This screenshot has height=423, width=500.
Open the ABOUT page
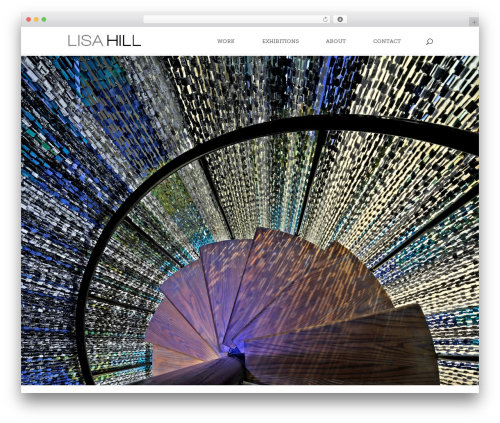[336, 41]
